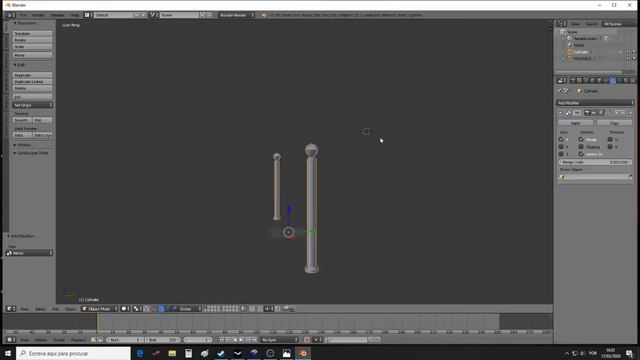Click the Scale tool button

pyautogui.click(x=32, y=47)
